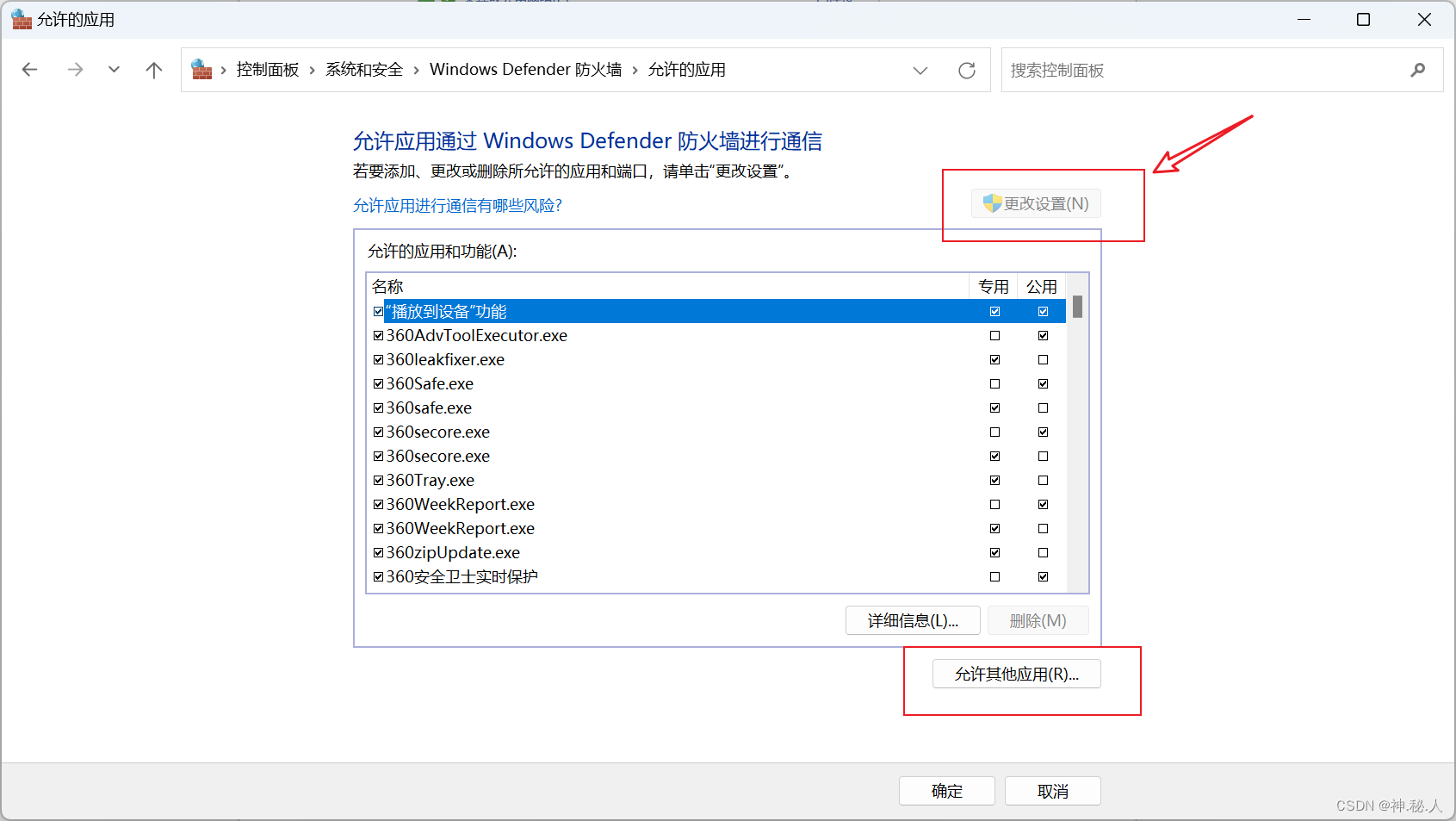The image size is (1456, 821).
Task: Expand chevron after 控制面板 breadcrumb
Action: pyautogui.click(x=312, y=70)
